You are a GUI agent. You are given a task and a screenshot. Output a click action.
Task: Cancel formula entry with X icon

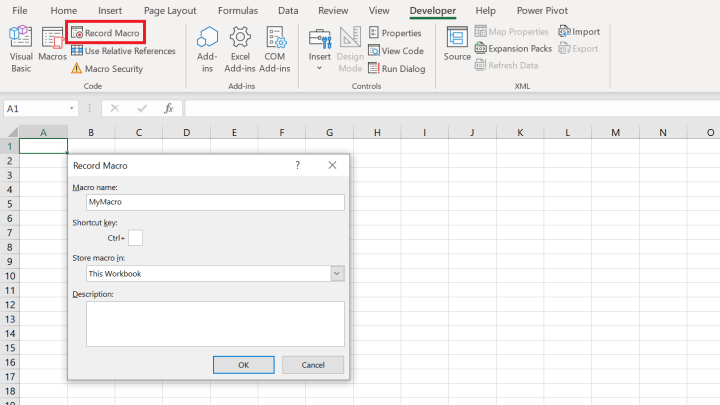pos(115,108)
